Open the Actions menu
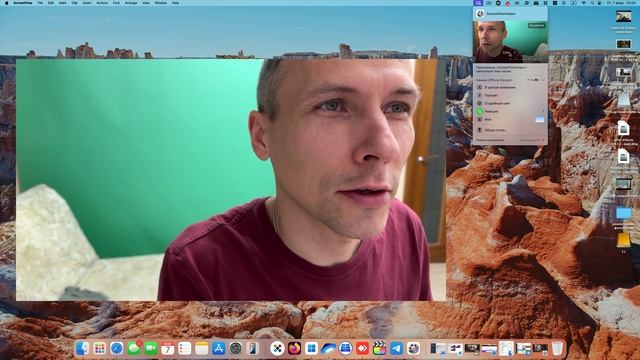The height and width of the screenshot is (360, 640). pyautogui.click(x=102, y=3)
